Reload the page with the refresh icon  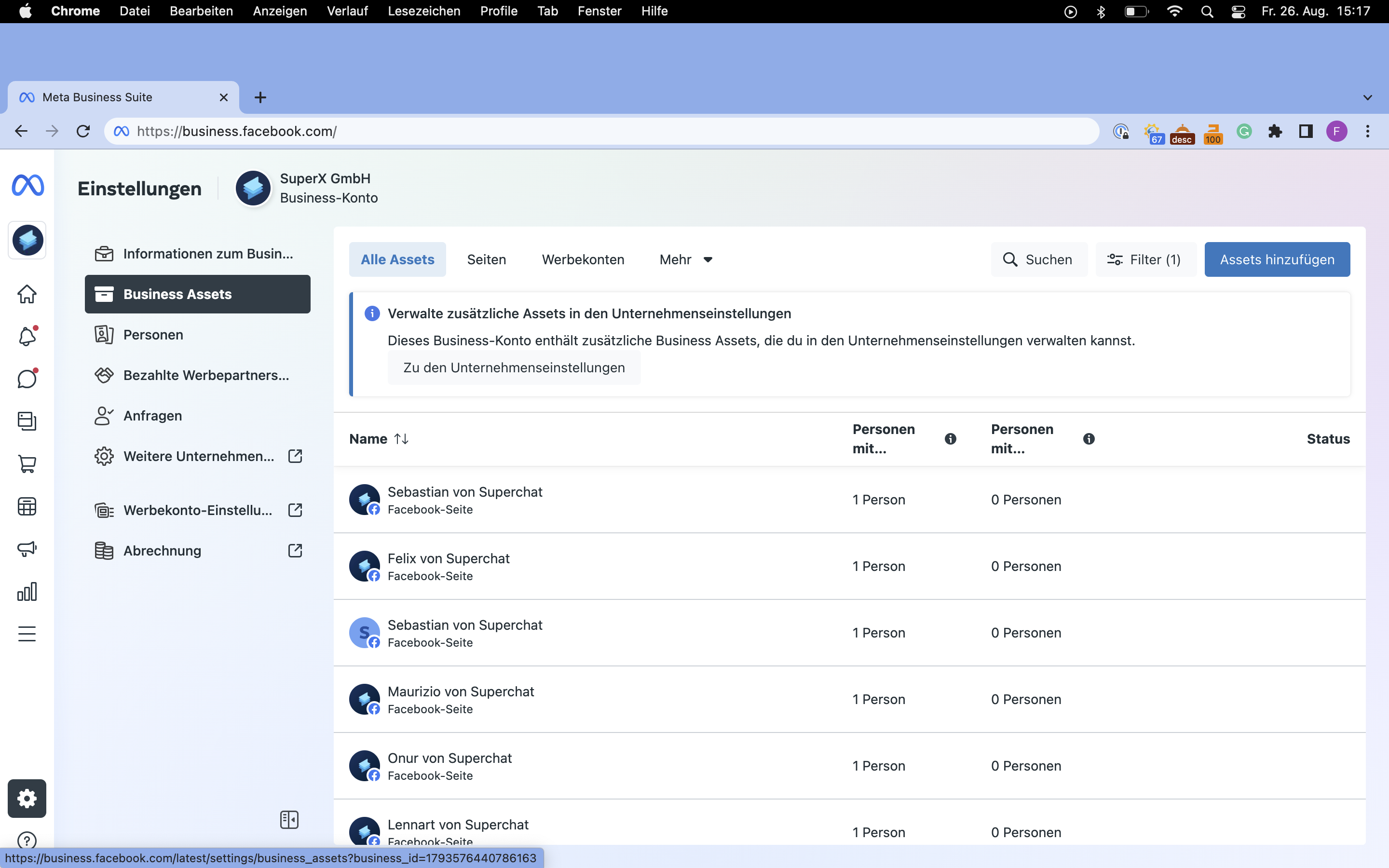coord(83,132)
